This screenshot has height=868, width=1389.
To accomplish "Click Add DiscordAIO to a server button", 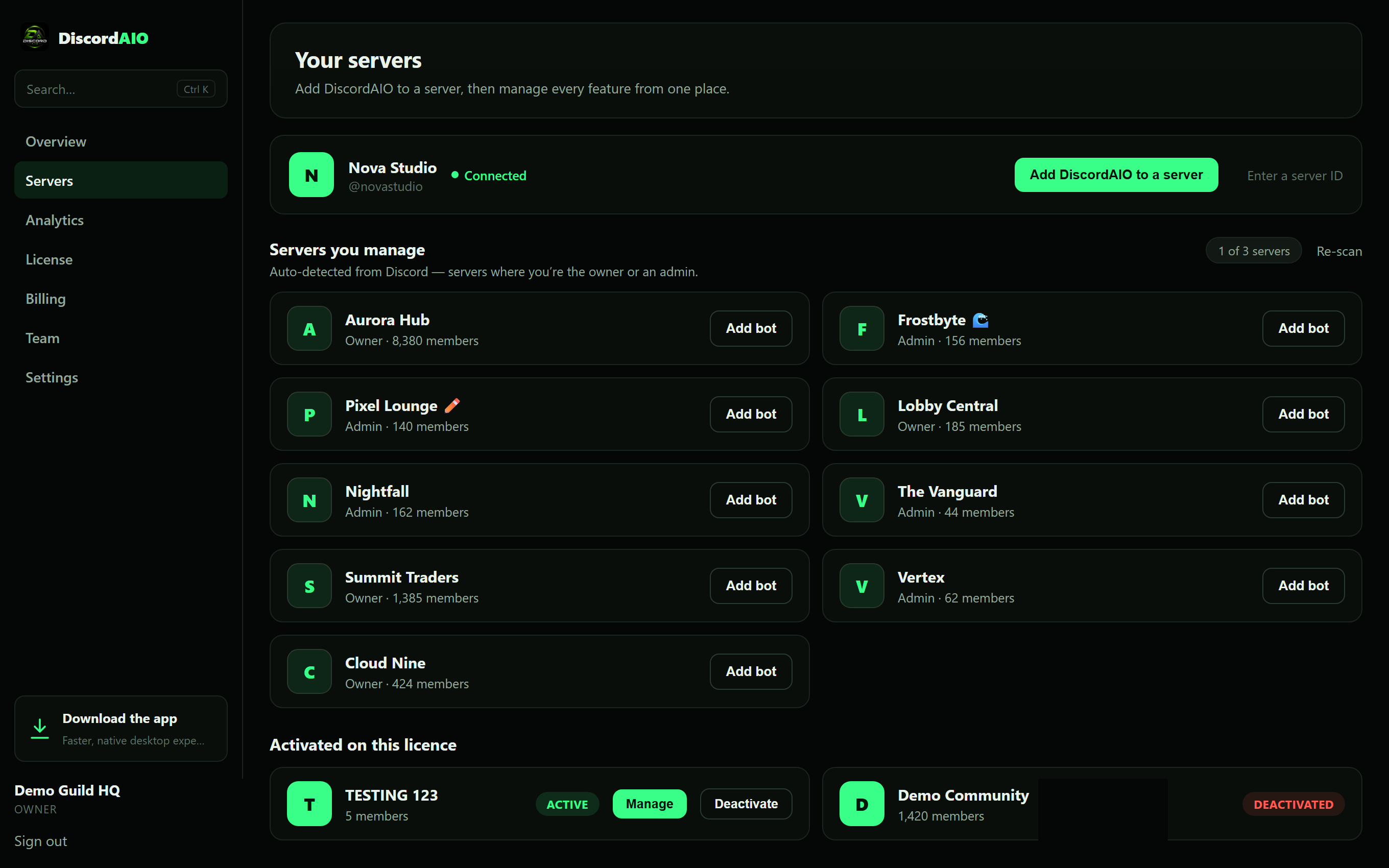I will pyautogui.click(x=1116, y=175).
